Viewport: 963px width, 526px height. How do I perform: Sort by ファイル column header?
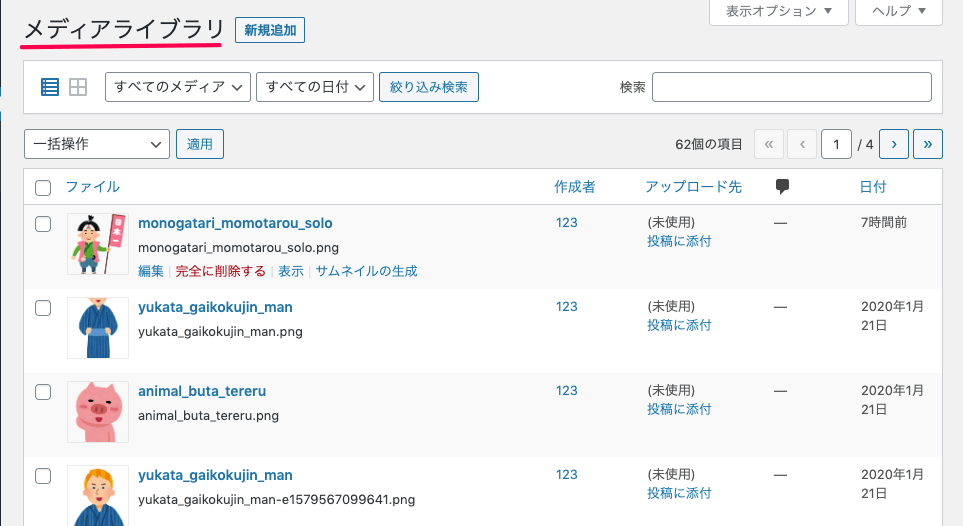(93, 187)
